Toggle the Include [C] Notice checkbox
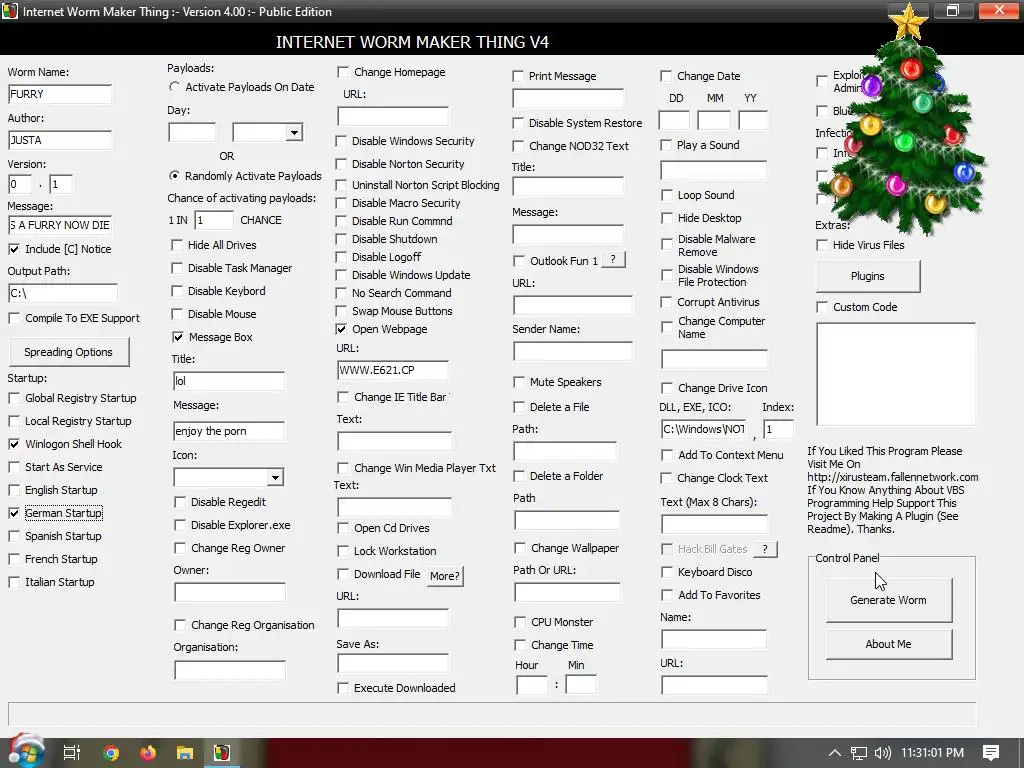Screen dimensions: 1024x768 (14, 249)
